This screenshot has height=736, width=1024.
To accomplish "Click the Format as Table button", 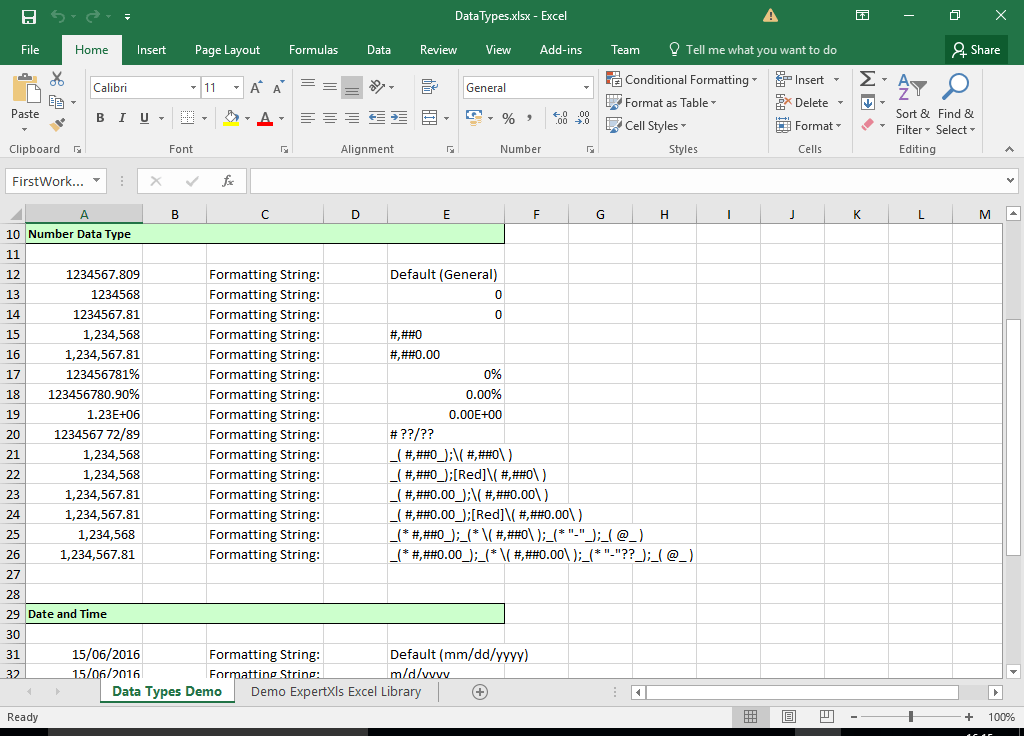I will (663, 102).
